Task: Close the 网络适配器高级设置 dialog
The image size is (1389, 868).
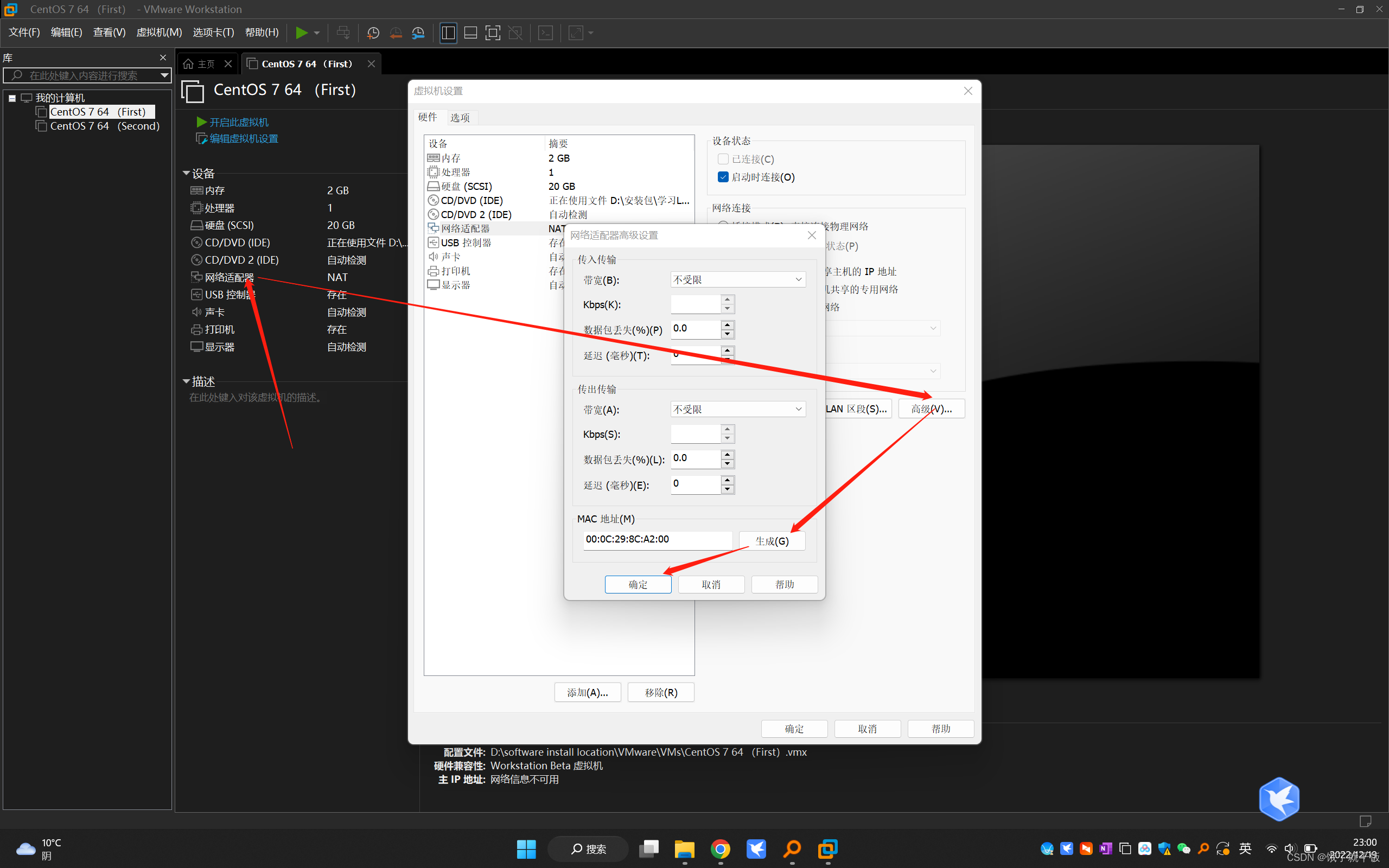Action: 812,235
